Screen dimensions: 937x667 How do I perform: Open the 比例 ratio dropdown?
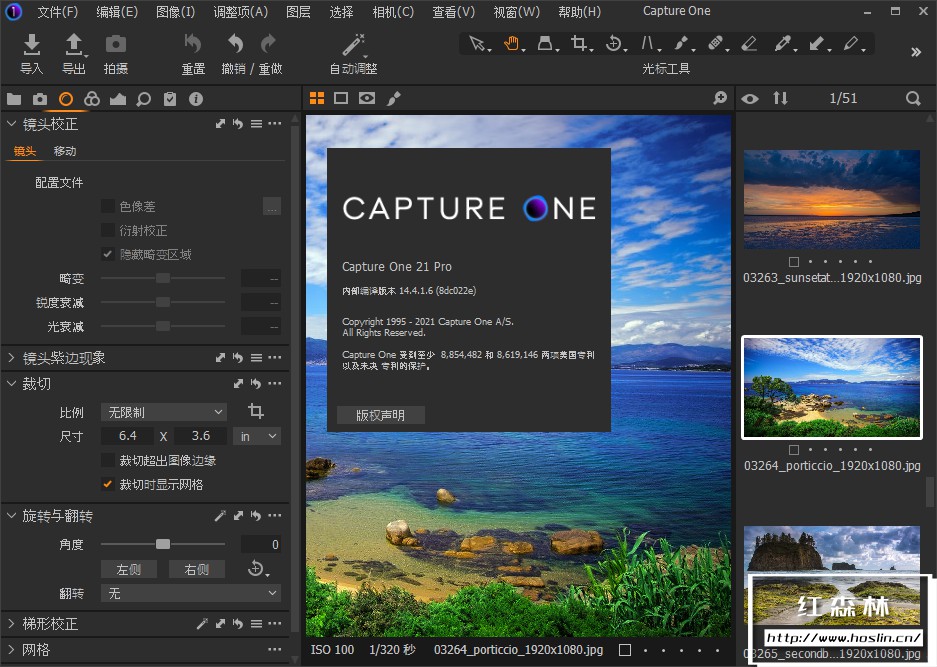[164, 412]
